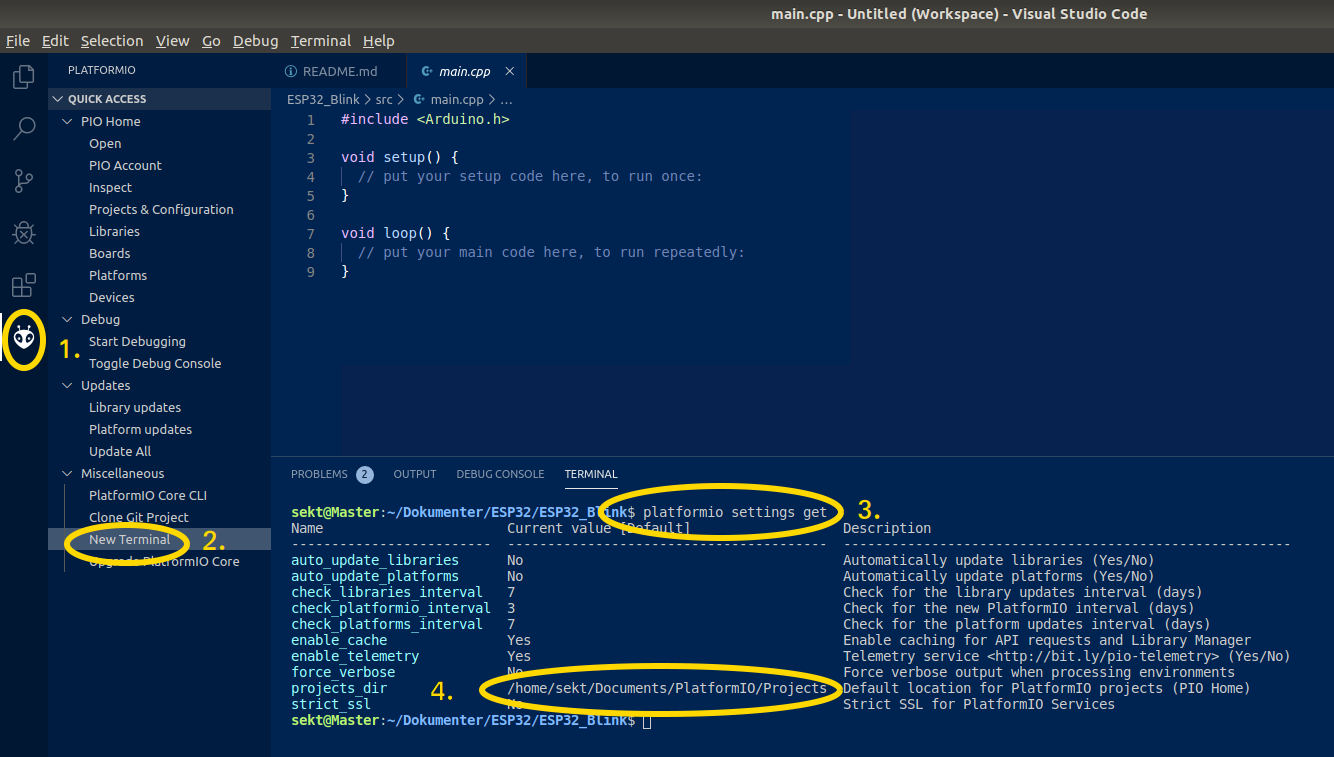
Task: Click Update All
Action: pos(120,451)
